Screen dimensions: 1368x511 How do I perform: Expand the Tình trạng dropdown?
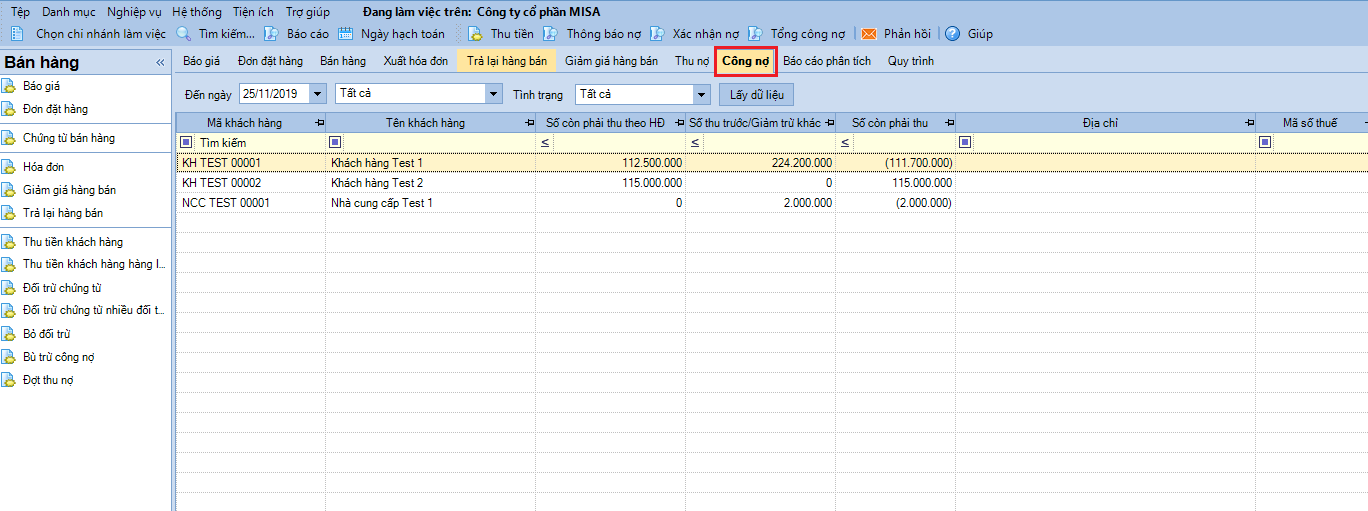tap(701, 94)
